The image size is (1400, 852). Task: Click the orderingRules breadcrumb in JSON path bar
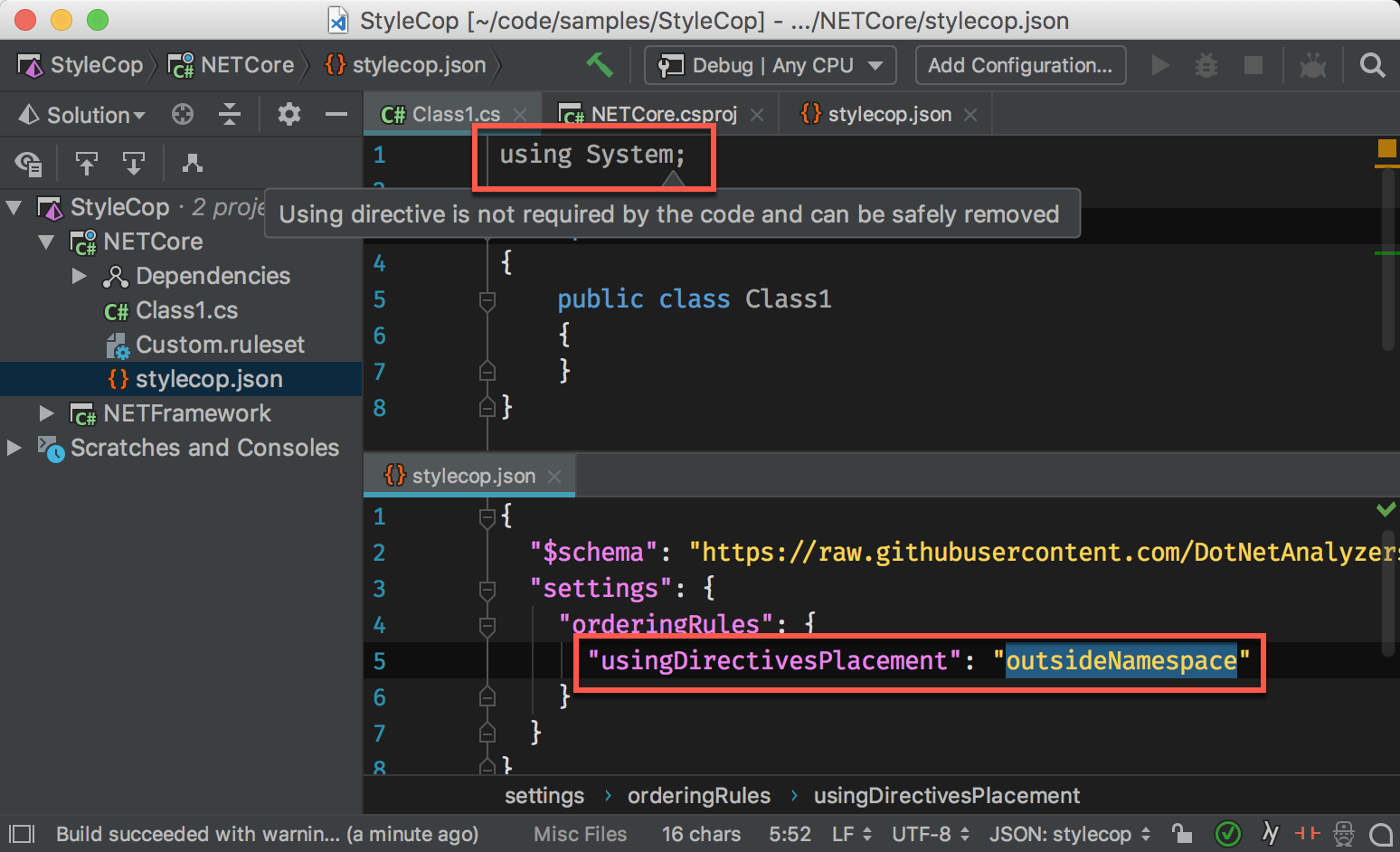click(699, 796)
